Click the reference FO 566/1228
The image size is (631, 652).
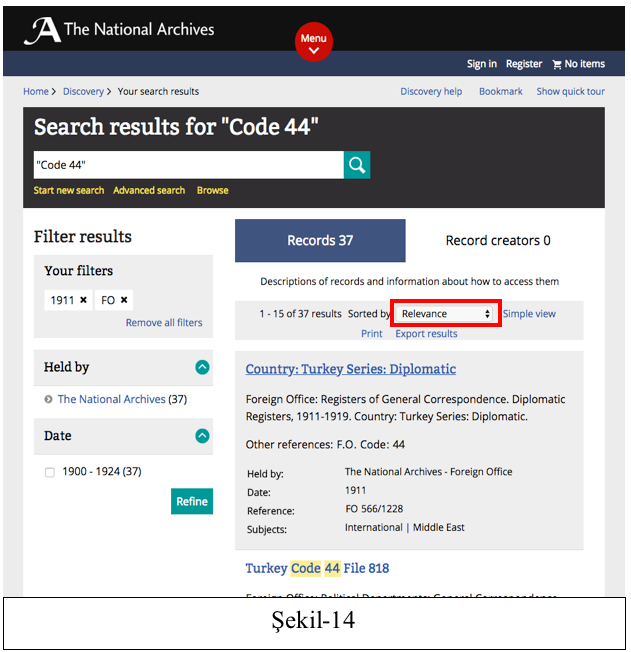[374, 509]
